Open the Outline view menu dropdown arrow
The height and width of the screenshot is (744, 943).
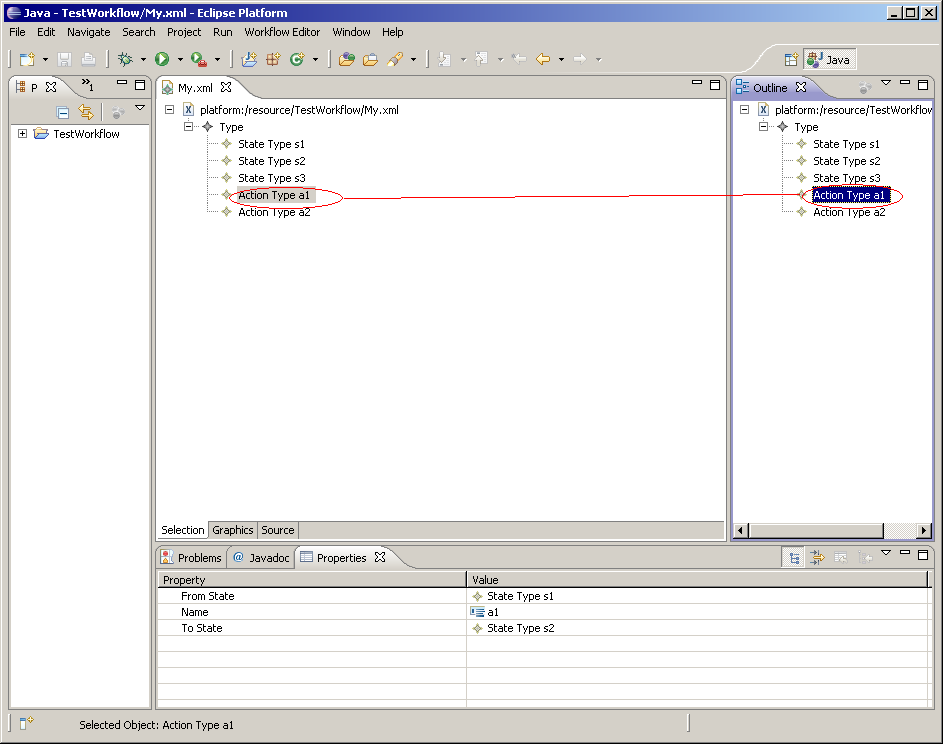[x=885, y=84]
